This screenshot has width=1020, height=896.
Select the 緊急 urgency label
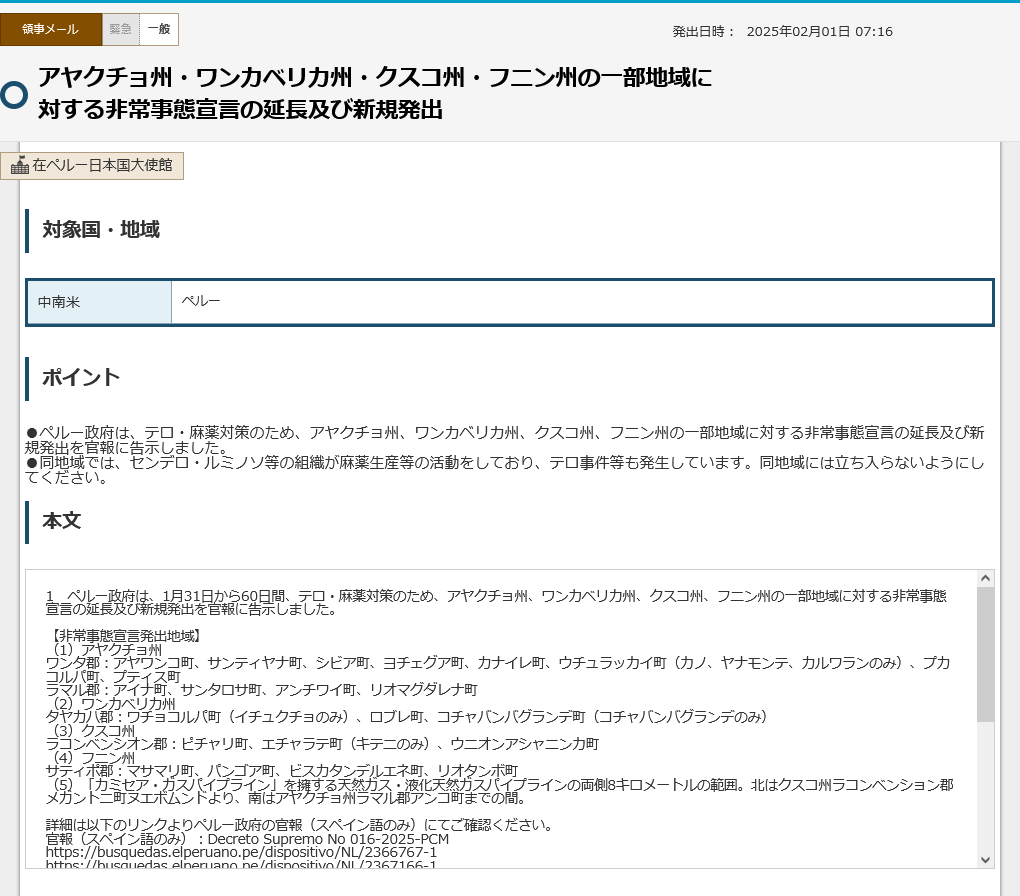click(120, 29)
